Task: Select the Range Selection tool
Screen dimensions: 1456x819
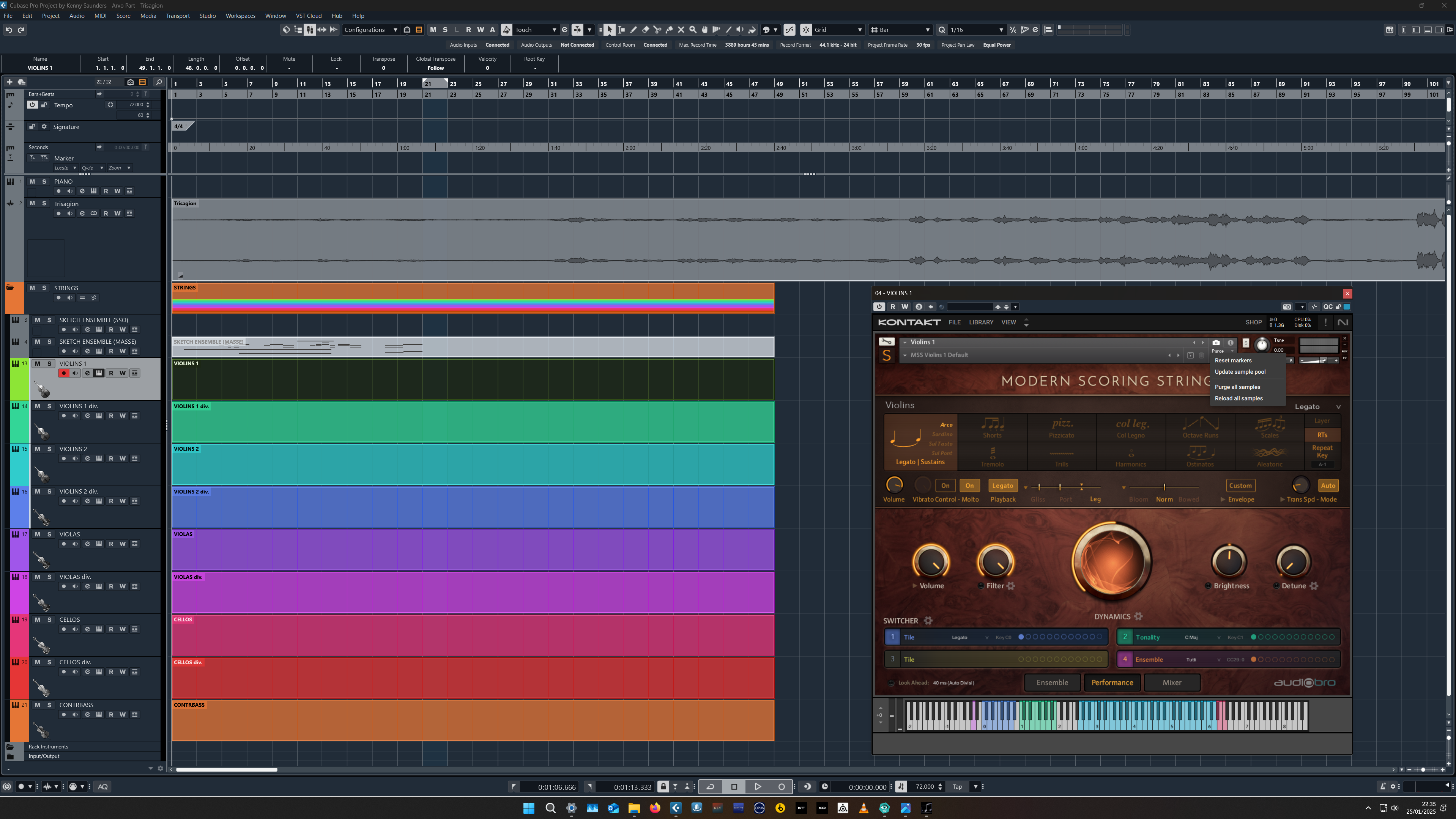Action: (x=622, y=30)
